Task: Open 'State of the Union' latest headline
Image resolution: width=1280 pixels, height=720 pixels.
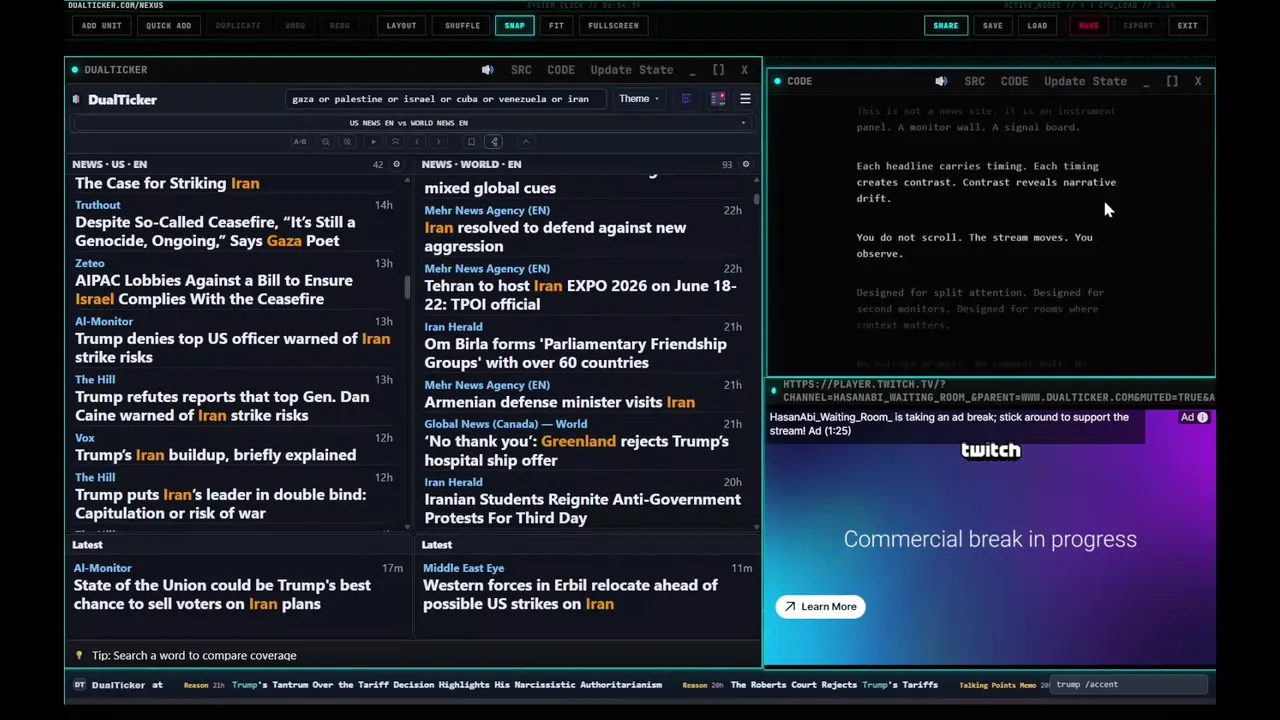Action: pyautogui.click(x=222, y=594)
